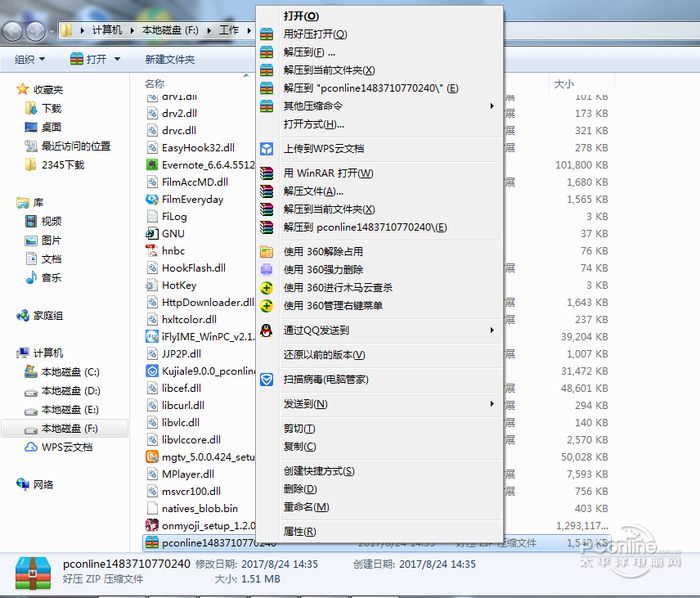Expand the breadcrumb arrow after 计算机
Screen dimensions: 700x598
point(132,30)
